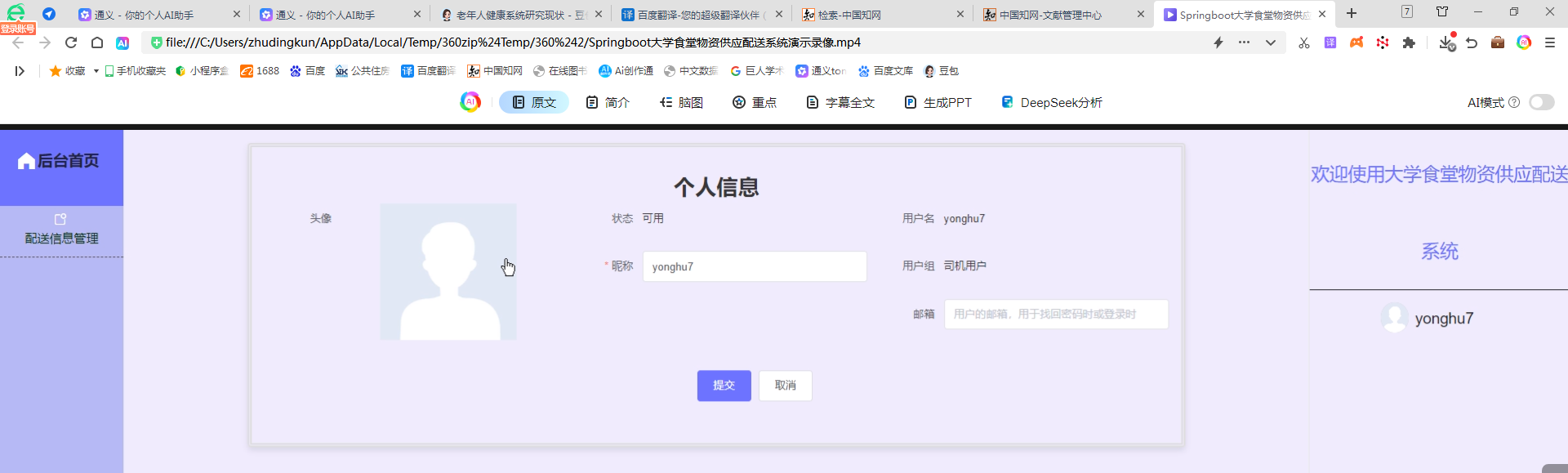1568x473 pixels.
Task: Select the 字幕全文 option
Action: coord(840,102)
